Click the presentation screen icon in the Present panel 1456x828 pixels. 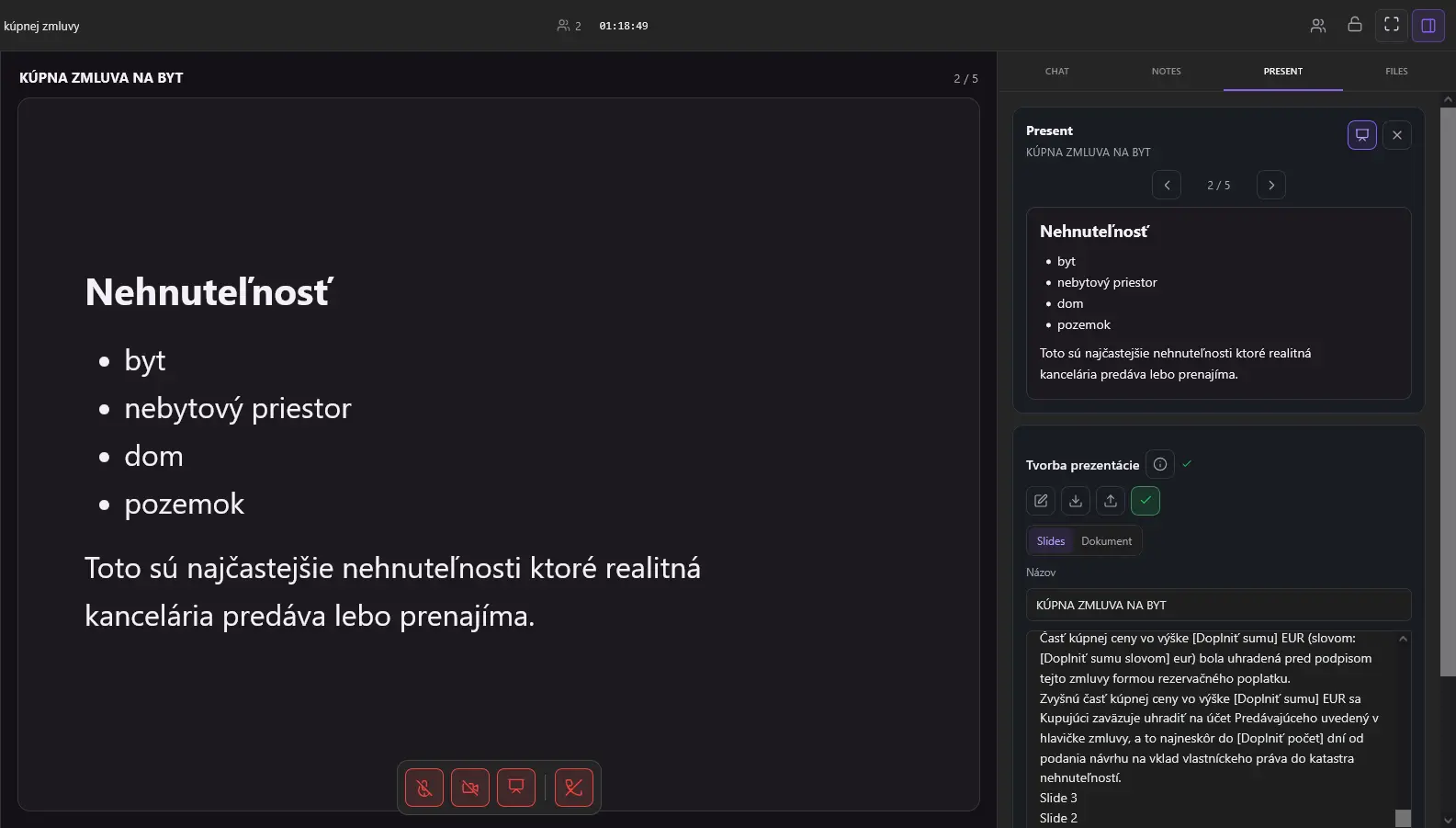[x=1362, y=135]
